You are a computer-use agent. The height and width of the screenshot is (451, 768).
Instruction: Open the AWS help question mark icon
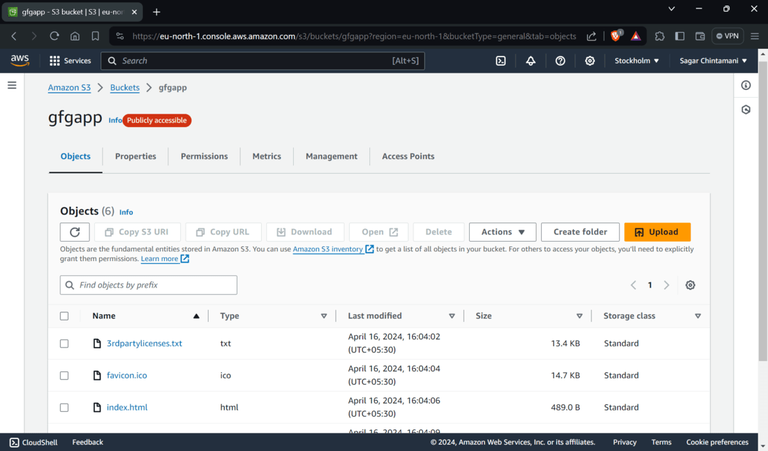click(560, 61)
